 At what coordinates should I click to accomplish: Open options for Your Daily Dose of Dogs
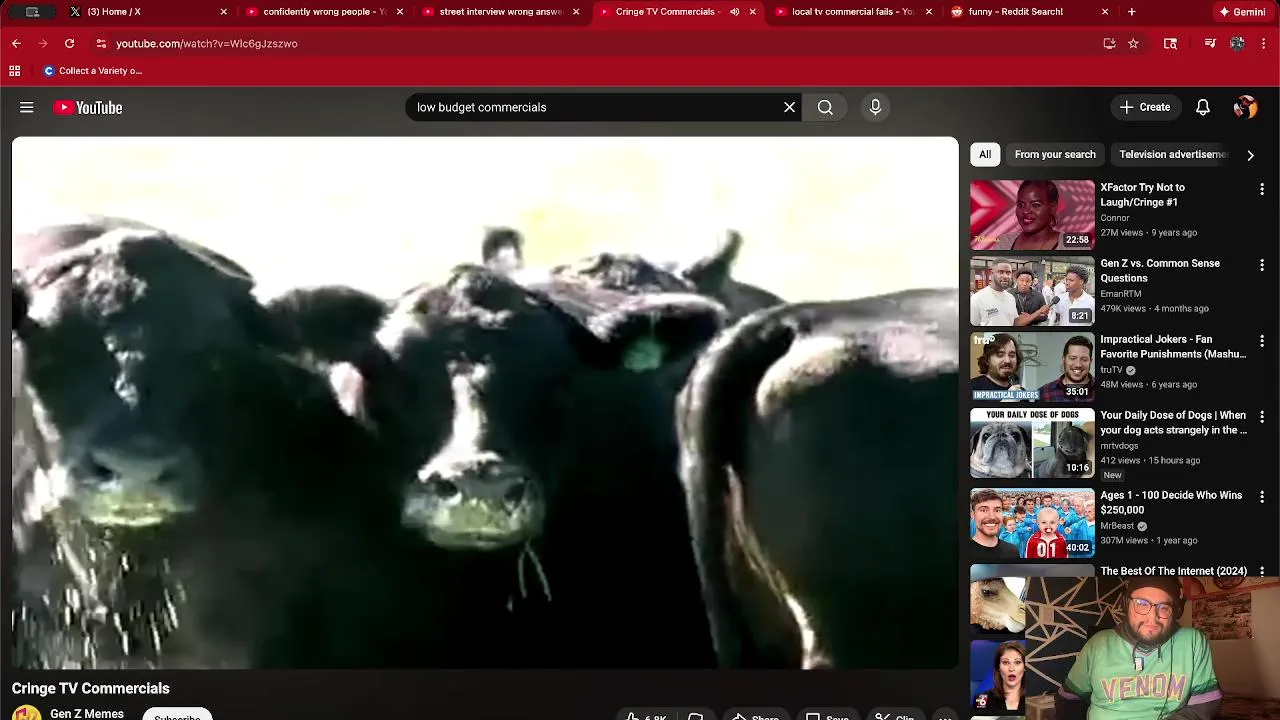tap(1262, 417)
